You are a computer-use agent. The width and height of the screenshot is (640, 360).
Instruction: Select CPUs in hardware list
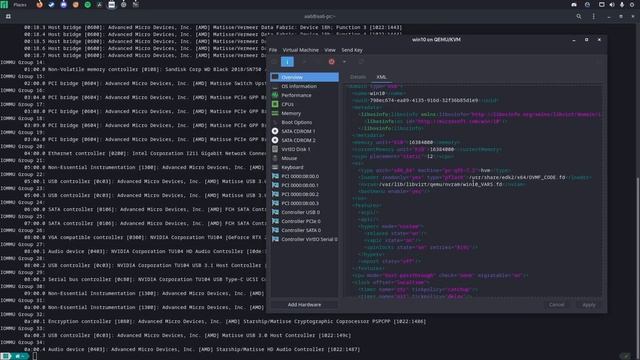[x=304, y=104]
